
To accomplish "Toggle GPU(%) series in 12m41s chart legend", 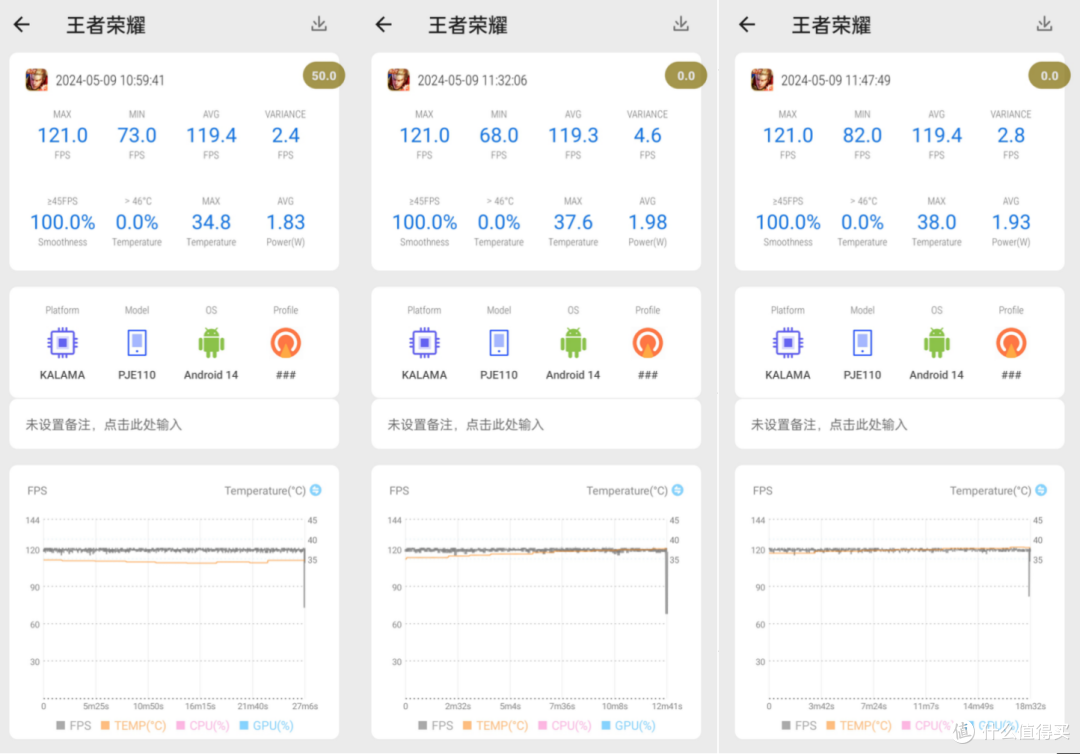I will pyautogui.click(x=628, y=726).
